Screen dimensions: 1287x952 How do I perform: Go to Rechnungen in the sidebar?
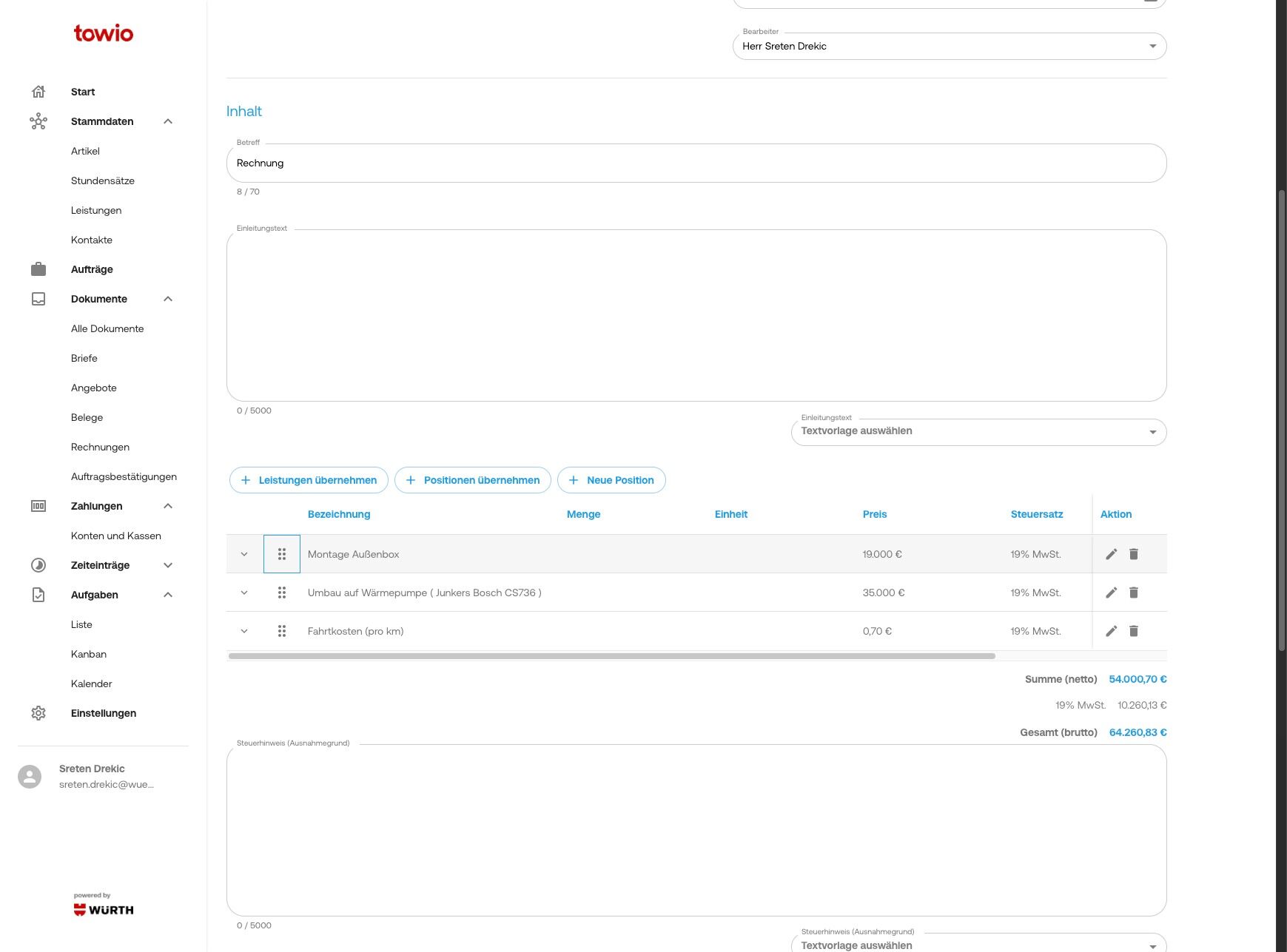tap(100, 447)
